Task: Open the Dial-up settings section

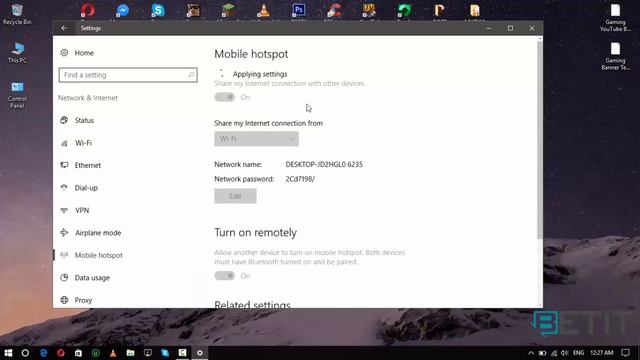Action: (86, 188)
